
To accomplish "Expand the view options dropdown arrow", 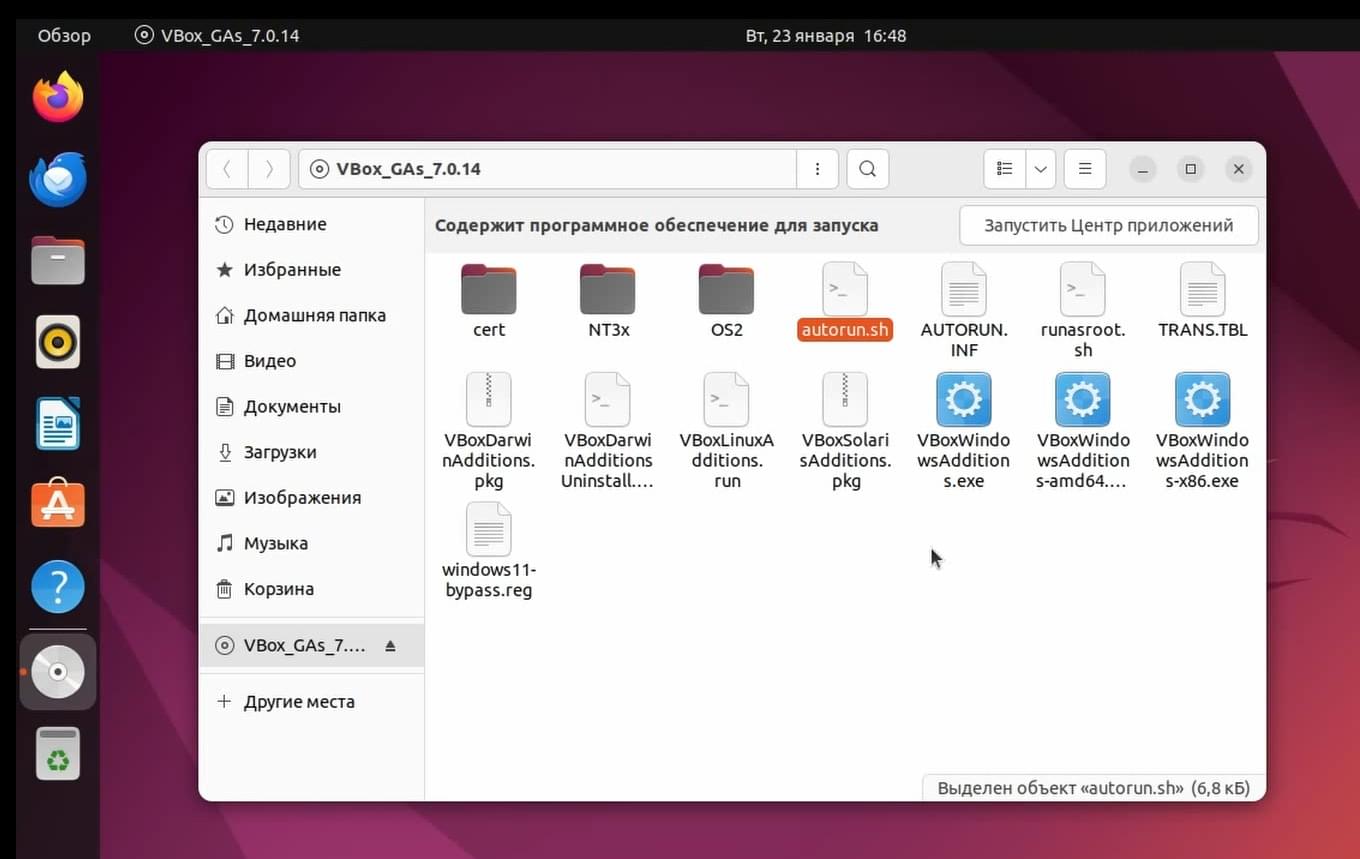I will coord(1041,169).
